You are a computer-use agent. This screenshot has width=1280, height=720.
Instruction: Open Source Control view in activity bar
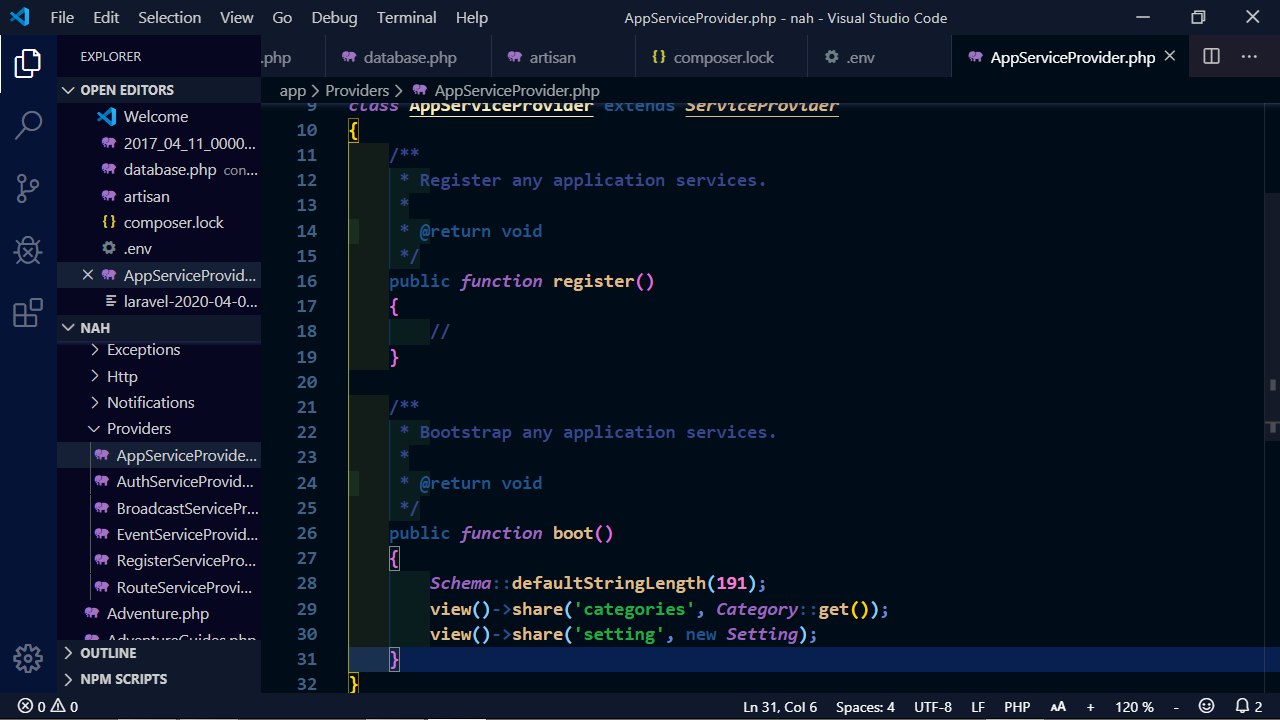[28, 188]
